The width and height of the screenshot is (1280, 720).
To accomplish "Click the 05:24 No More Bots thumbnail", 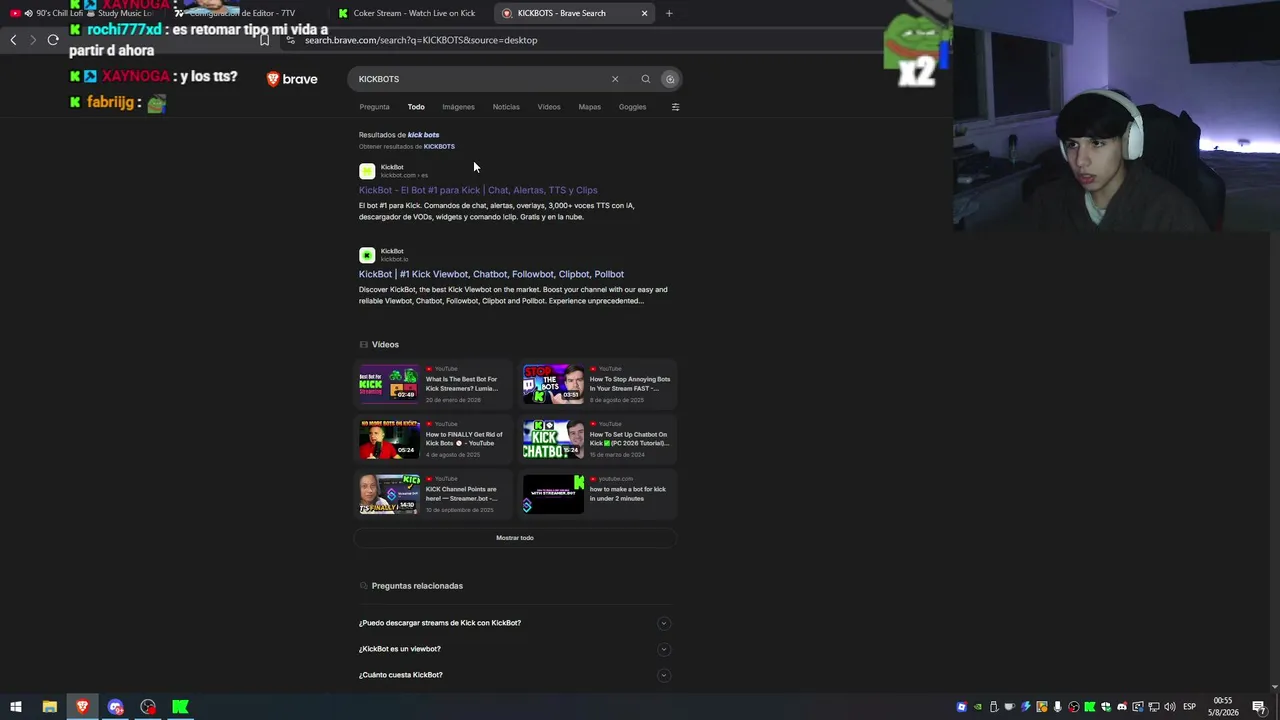I will [x=389, y=439].
